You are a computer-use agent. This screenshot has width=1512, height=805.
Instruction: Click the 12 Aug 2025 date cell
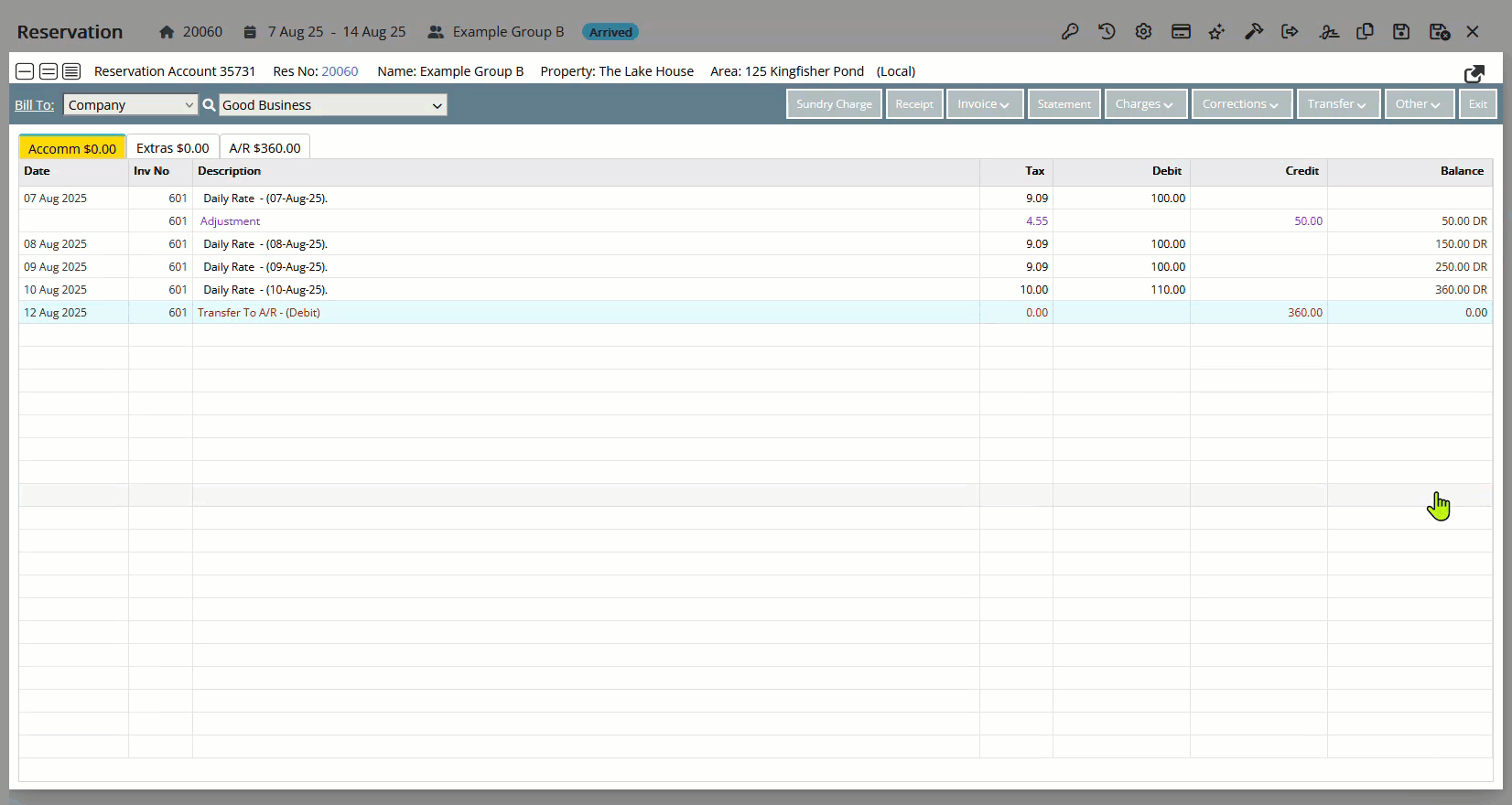pyautogui.click(x=73, y=312)
